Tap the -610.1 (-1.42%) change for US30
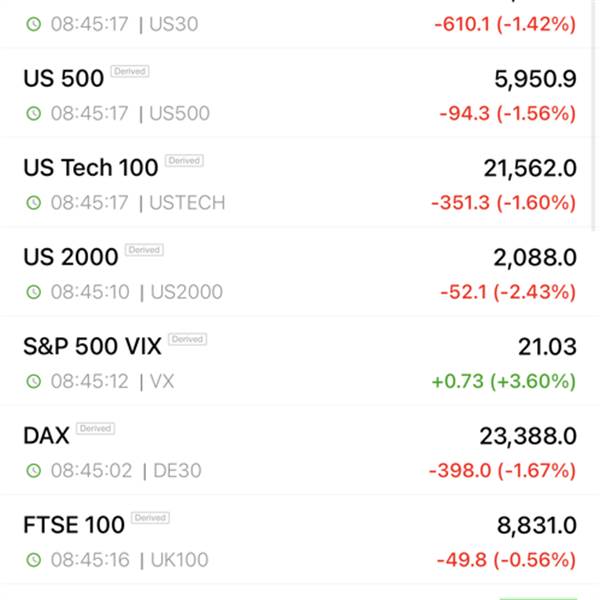Image resolution: width=600 pixels, height=600 pixels. point(505,24)
